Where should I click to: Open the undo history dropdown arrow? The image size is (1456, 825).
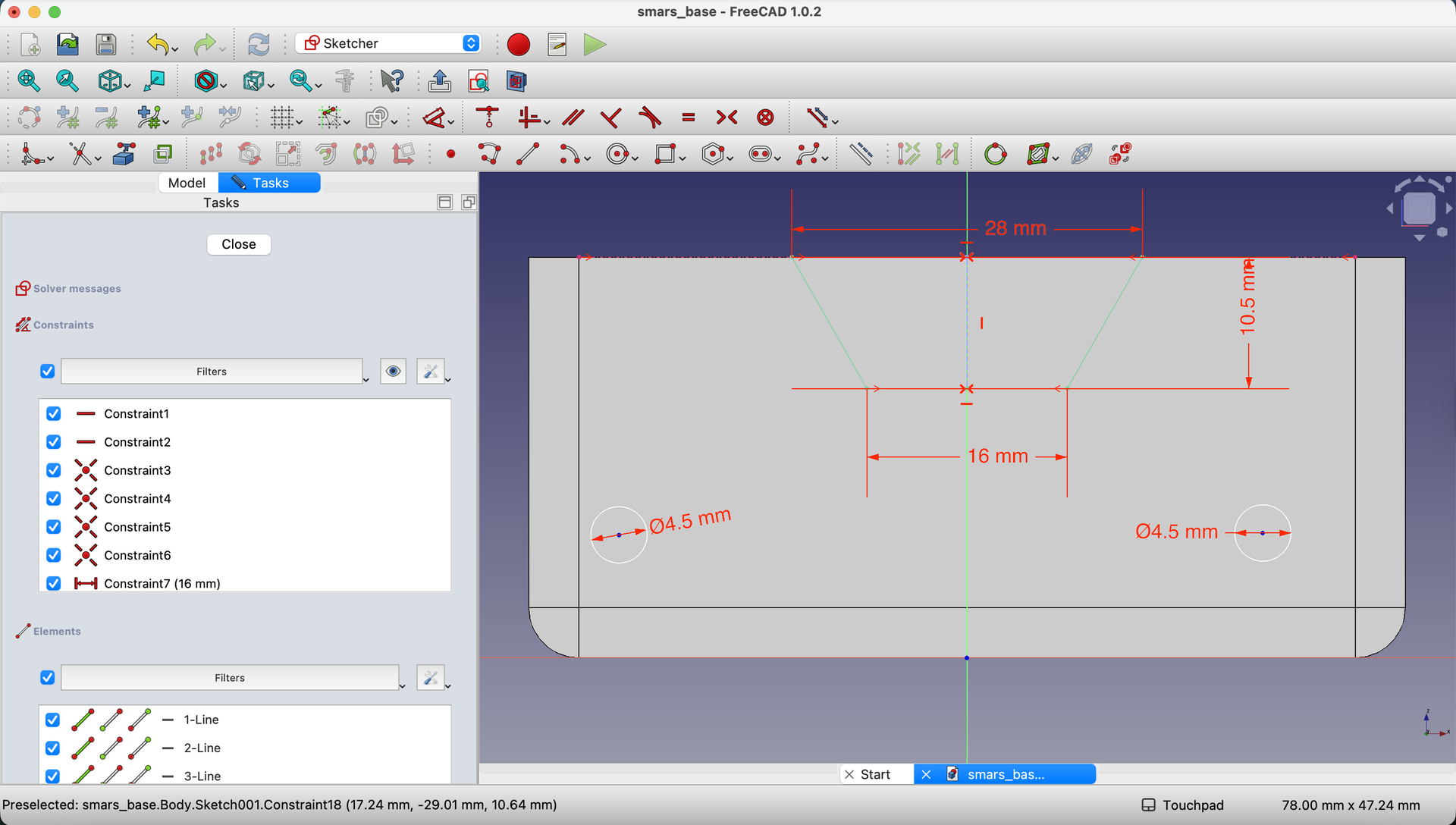(x=175, y=50)
